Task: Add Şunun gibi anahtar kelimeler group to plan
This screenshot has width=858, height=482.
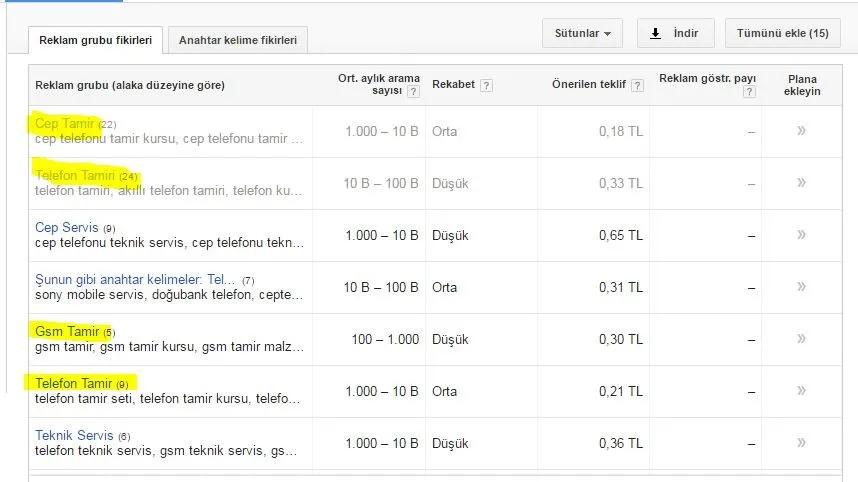Action: tap(802, 287)
